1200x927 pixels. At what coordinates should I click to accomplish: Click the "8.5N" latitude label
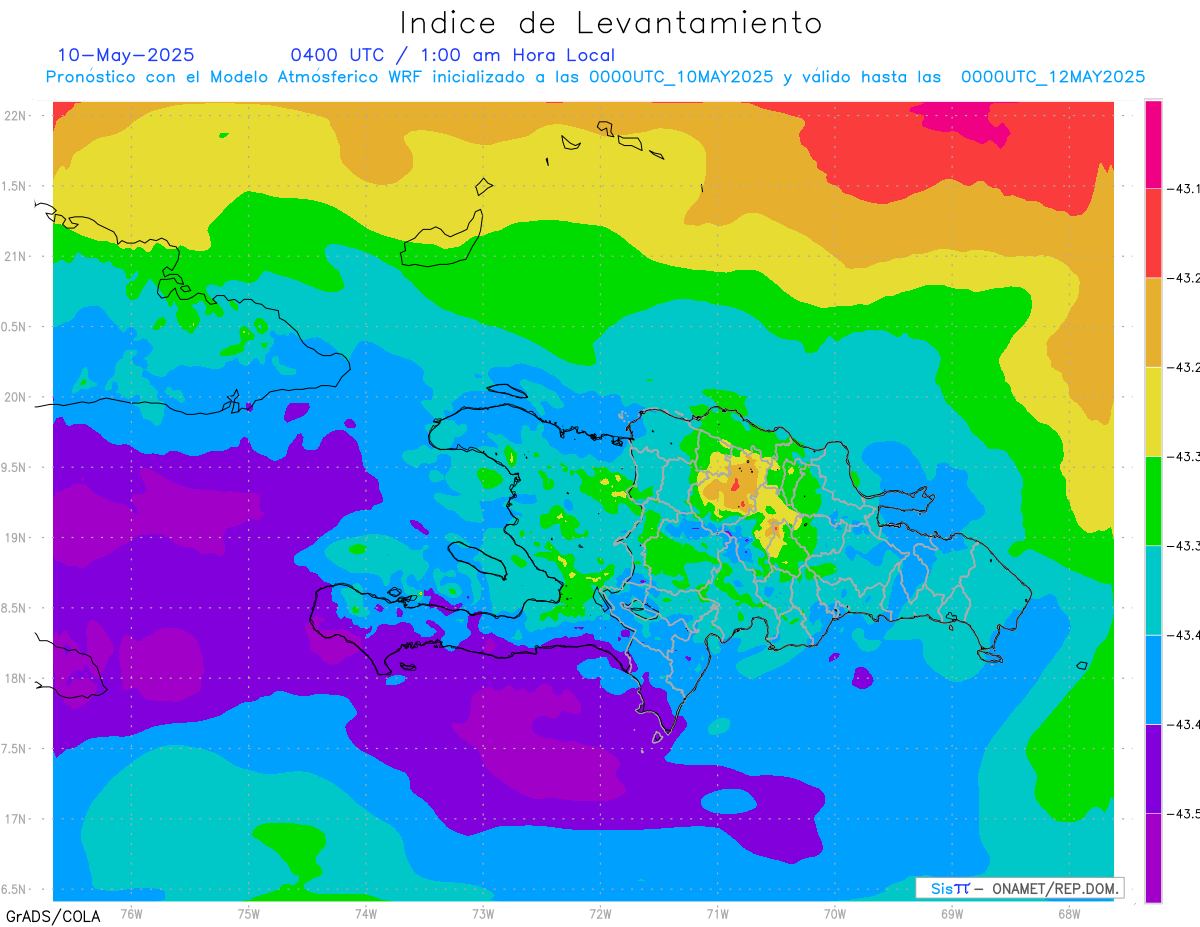(12, 608)
